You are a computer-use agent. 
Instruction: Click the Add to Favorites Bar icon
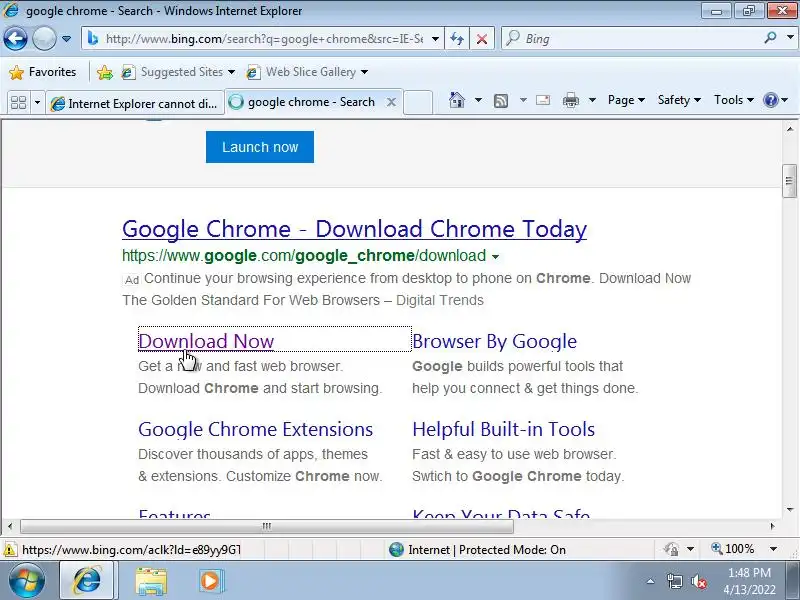pyautogui.click(x=105, y=72)
